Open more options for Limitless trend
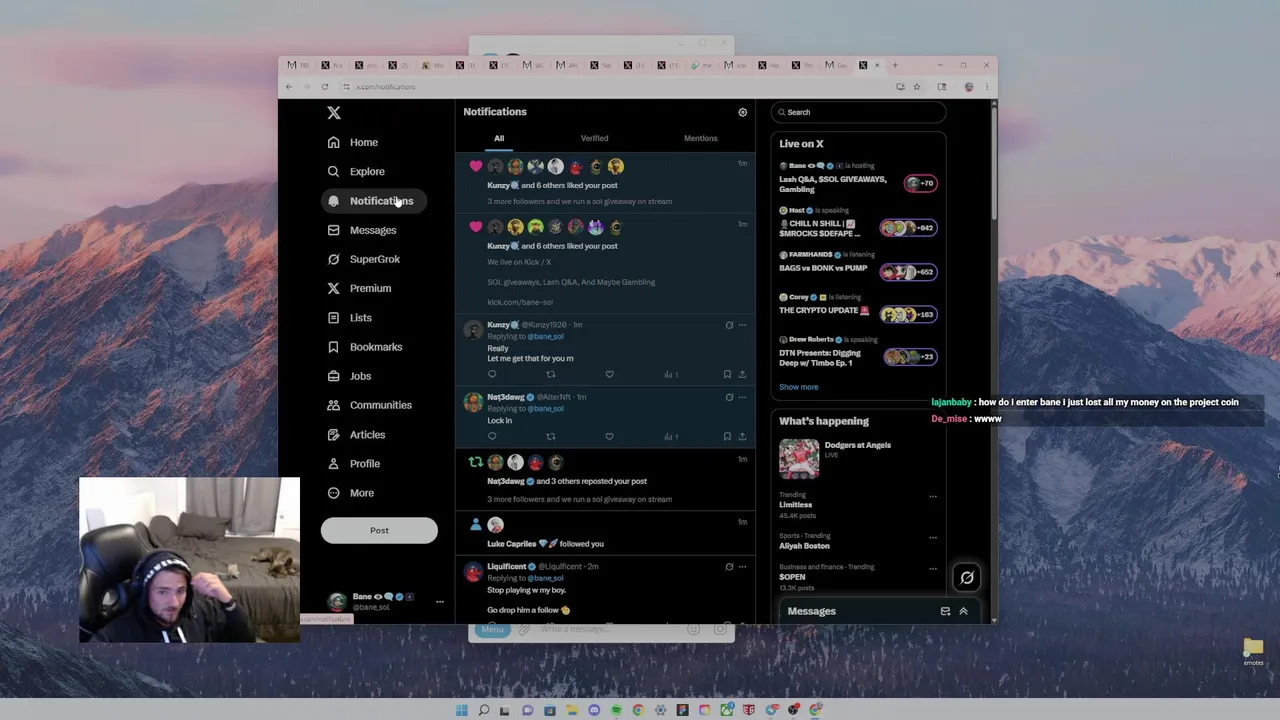This screenshot has height=720, width=1280. 933,496
